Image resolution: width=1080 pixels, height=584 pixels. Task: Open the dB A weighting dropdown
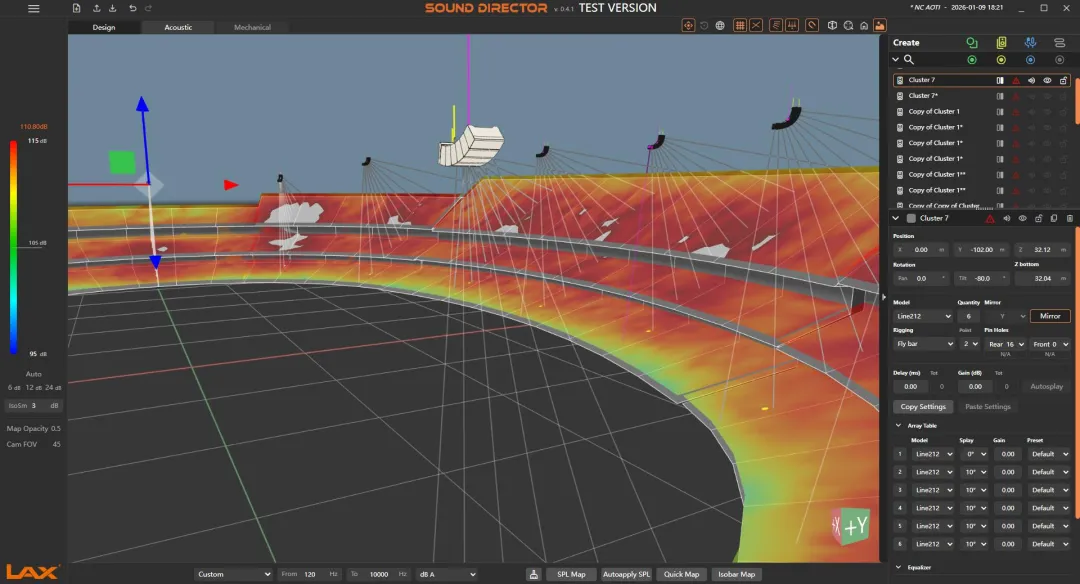[x=446, y=574]
